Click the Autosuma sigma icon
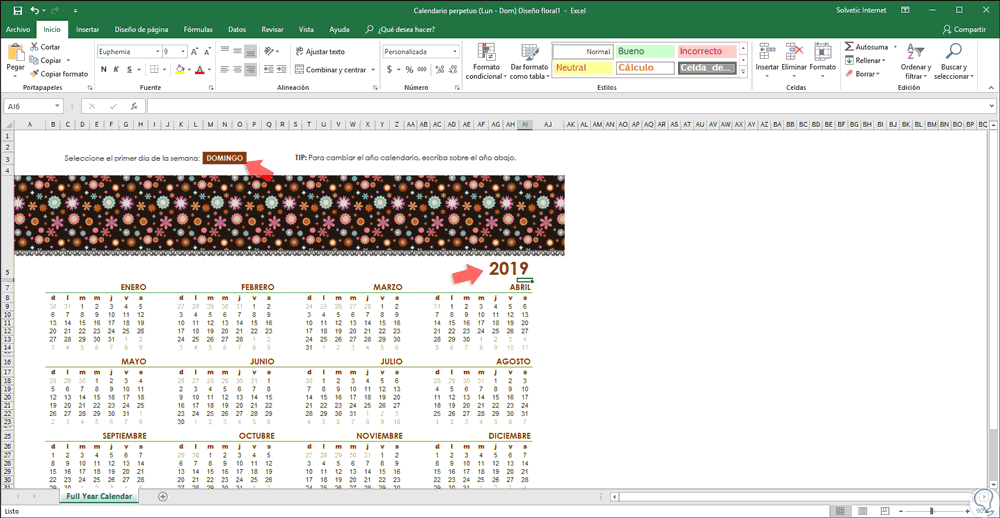Screen dimensions: 1000x518 coord(849,47)
